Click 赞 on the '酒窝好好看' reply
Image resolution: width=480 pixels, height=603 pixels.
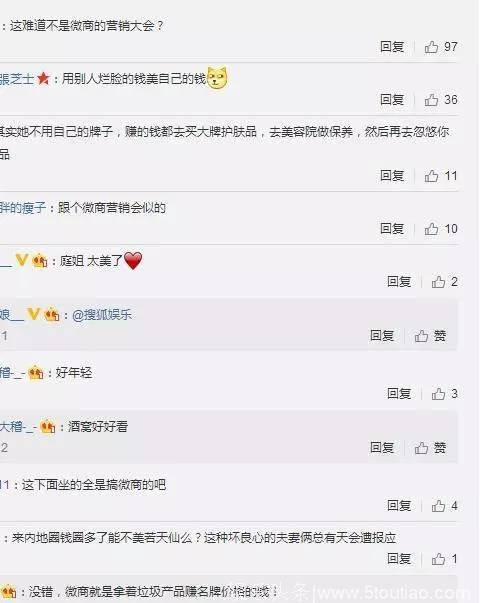[x=430, y=448]
